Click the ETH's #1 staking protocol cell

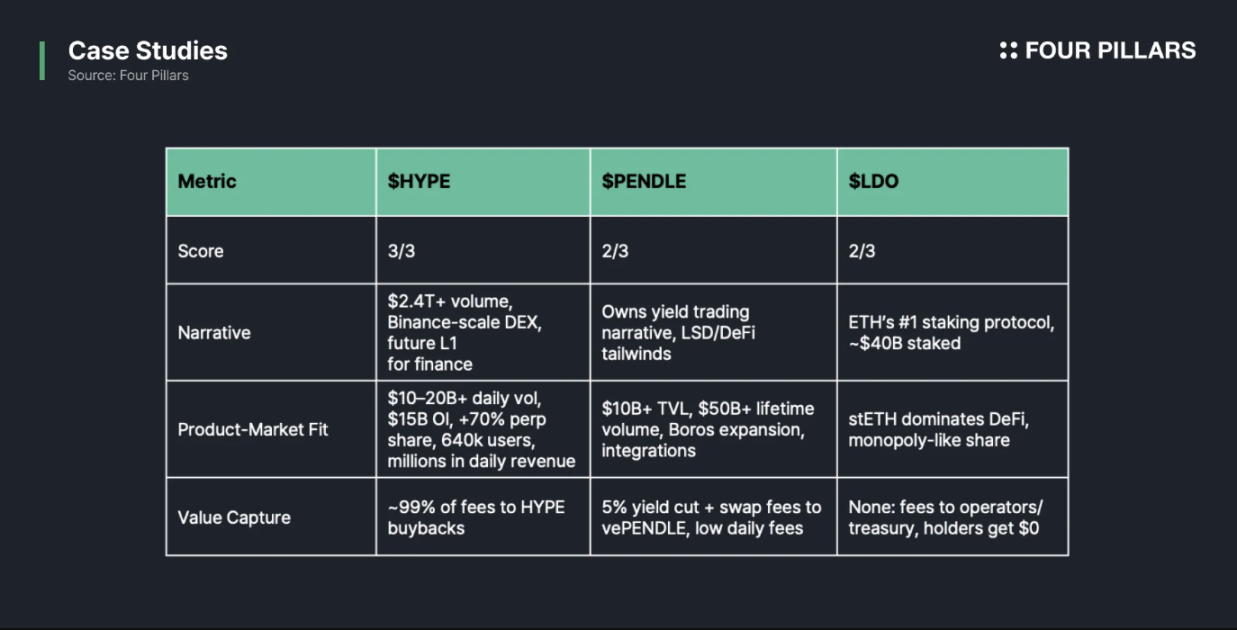click(x=951, y=333)
